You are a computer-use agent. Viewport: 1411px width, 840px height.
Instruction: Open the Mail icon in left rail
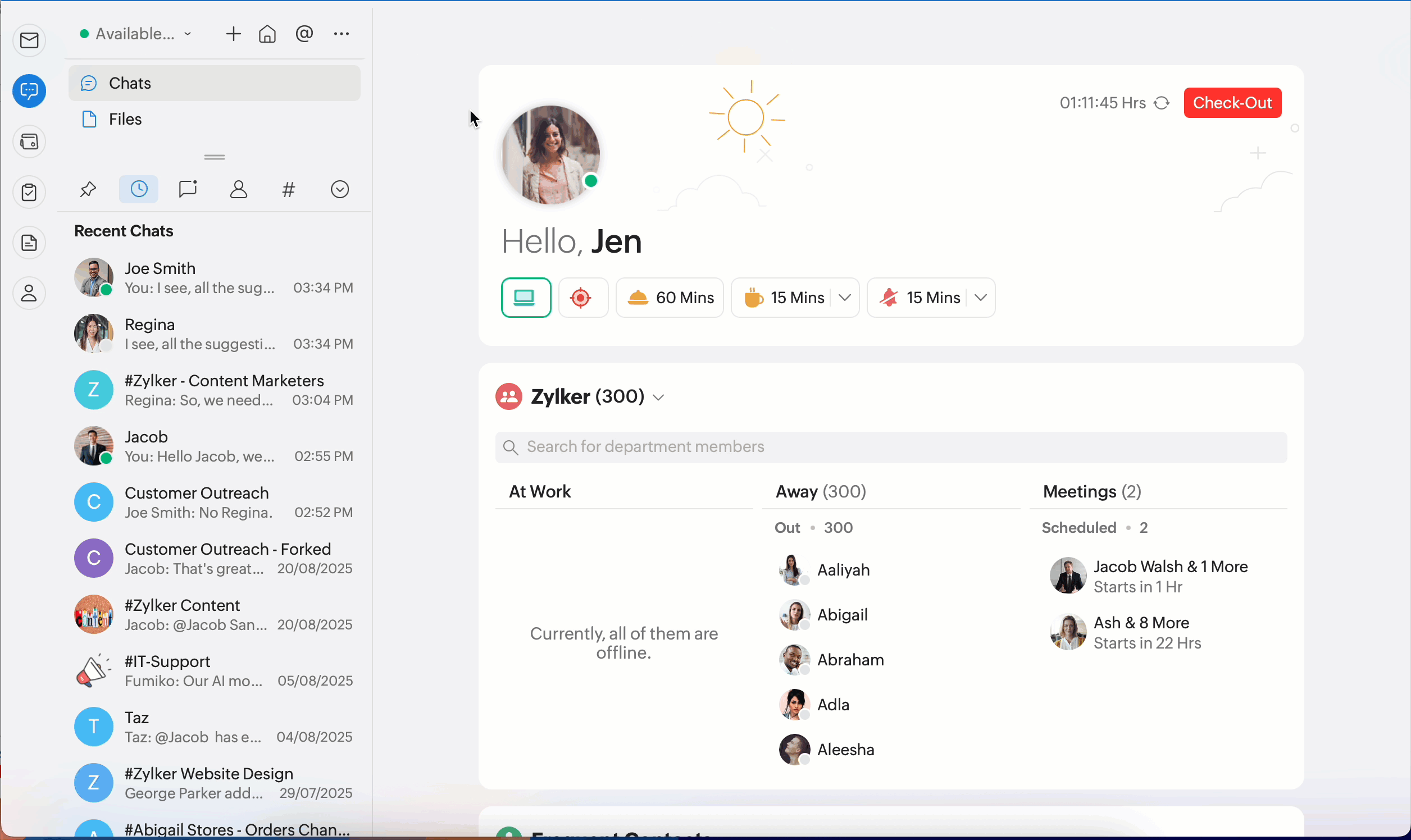click(x=29, y=40)
